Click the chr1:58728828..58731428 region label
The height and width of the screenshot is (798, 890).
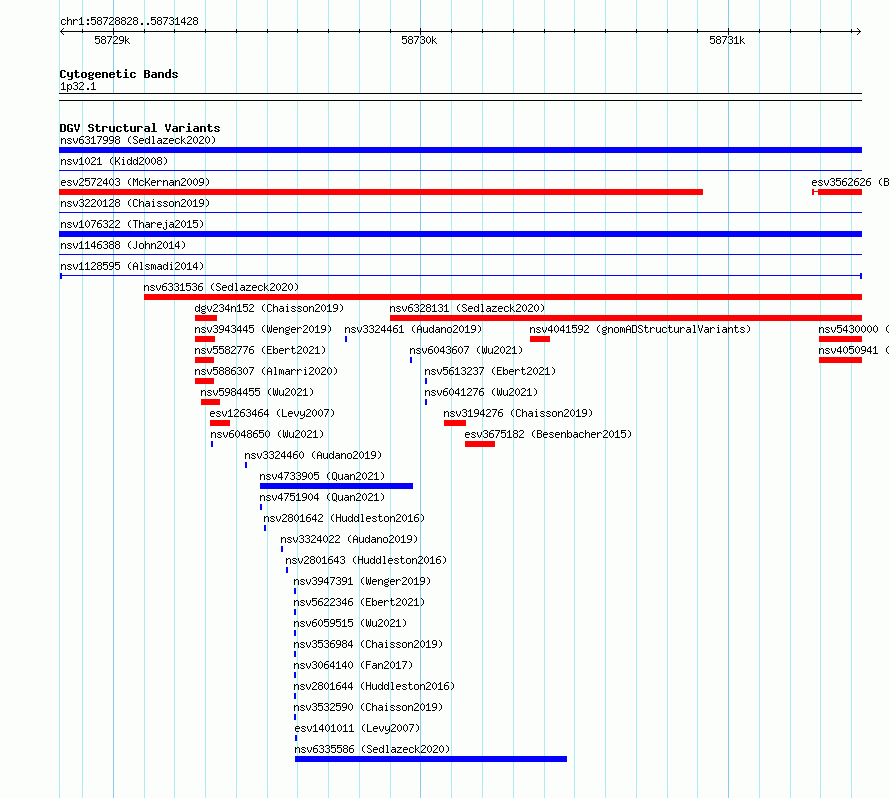click(129, 21)
